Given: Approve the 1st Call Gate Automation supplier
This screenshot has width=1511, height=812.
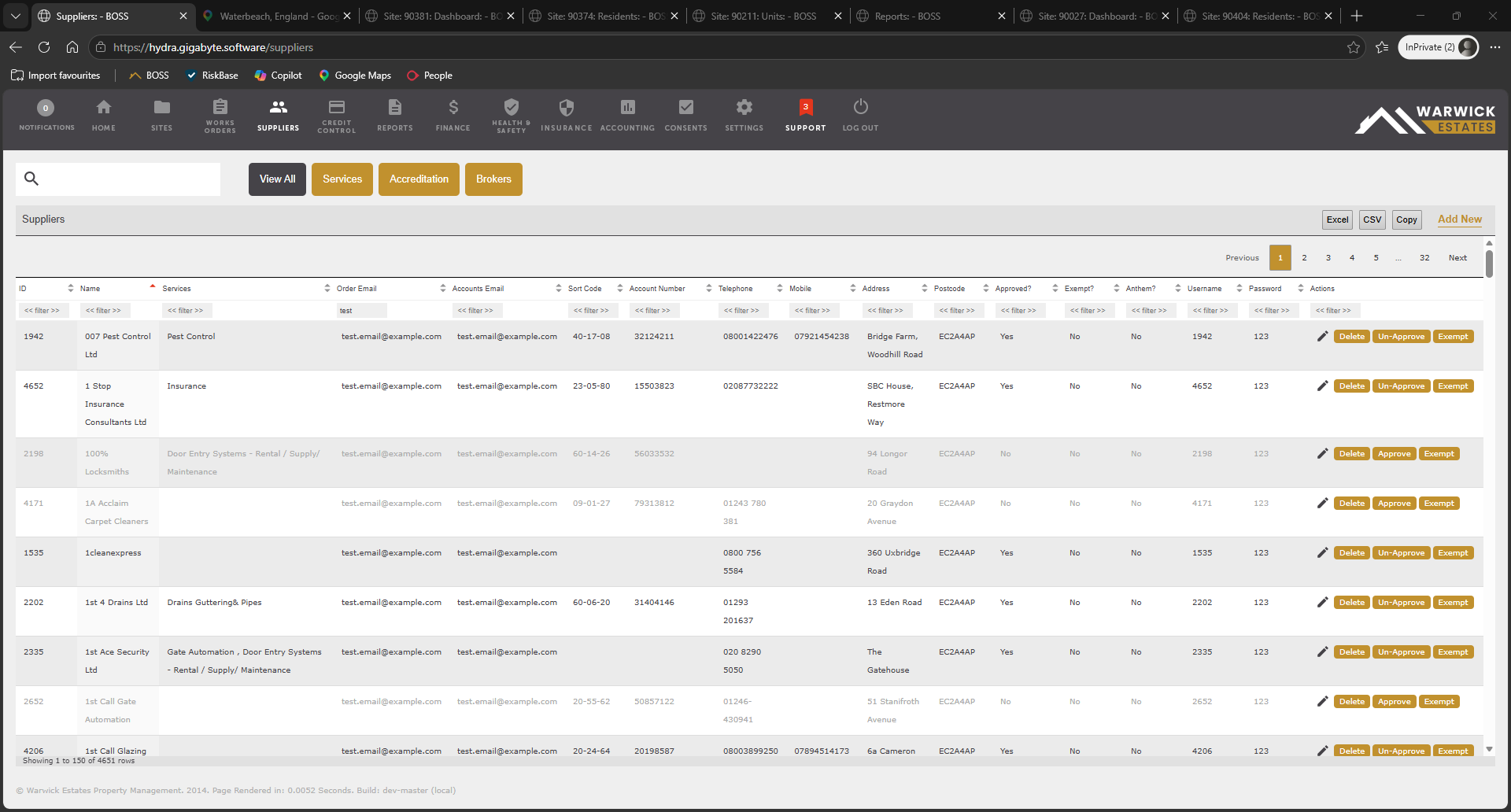Looking at the screenshot, I should [1394, 701].
